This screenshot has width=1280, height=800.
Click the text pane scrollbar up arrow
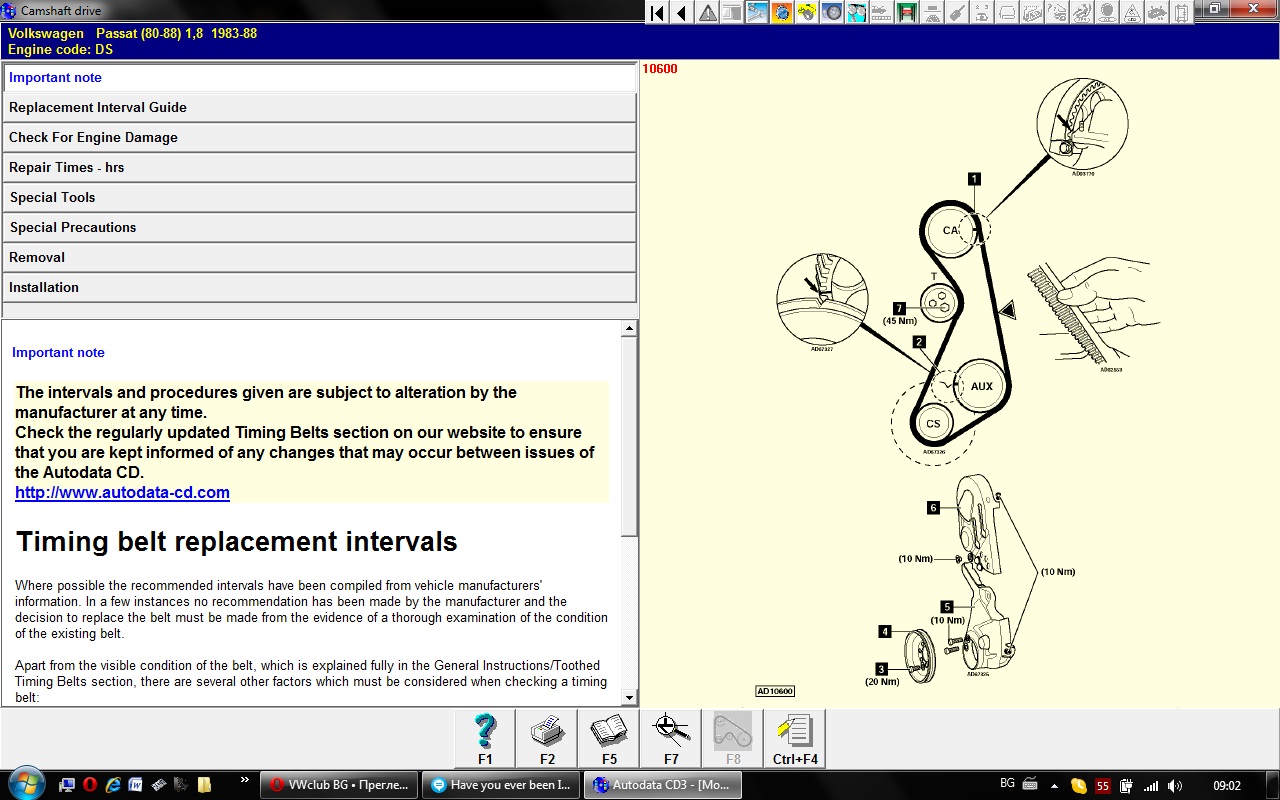(629, 328)
